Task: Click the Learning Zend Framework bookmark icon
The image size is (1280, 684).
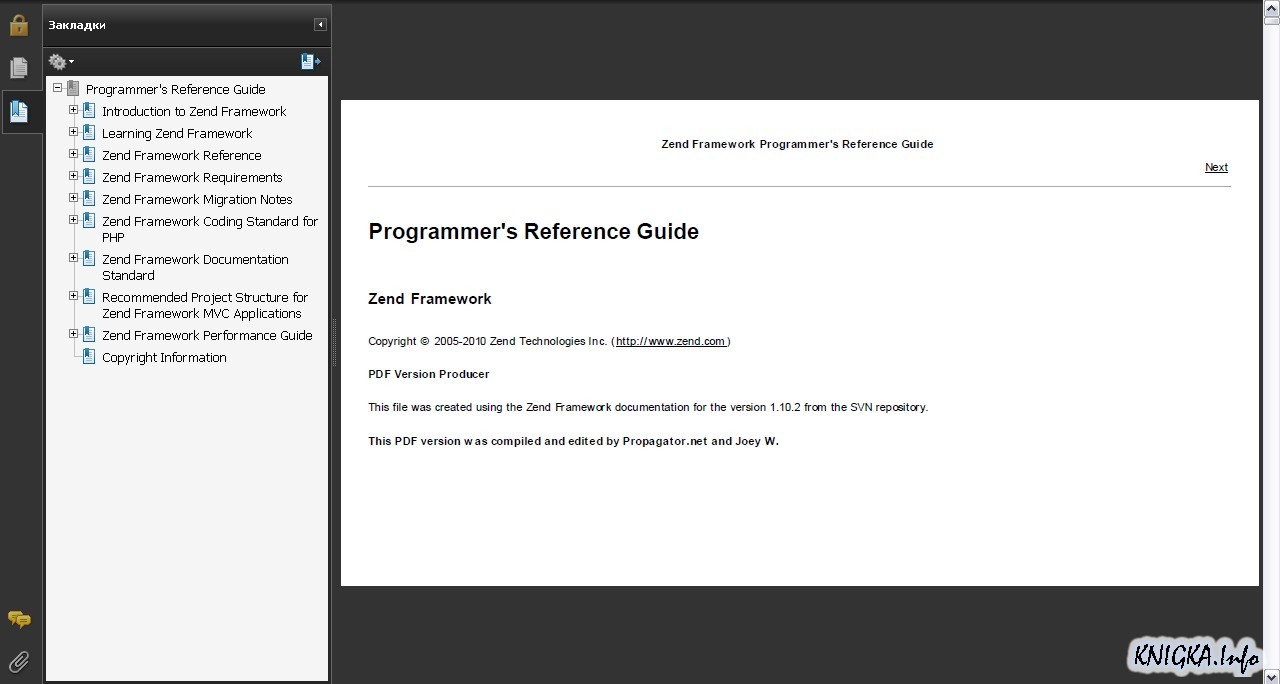Action: coord(89,133)
